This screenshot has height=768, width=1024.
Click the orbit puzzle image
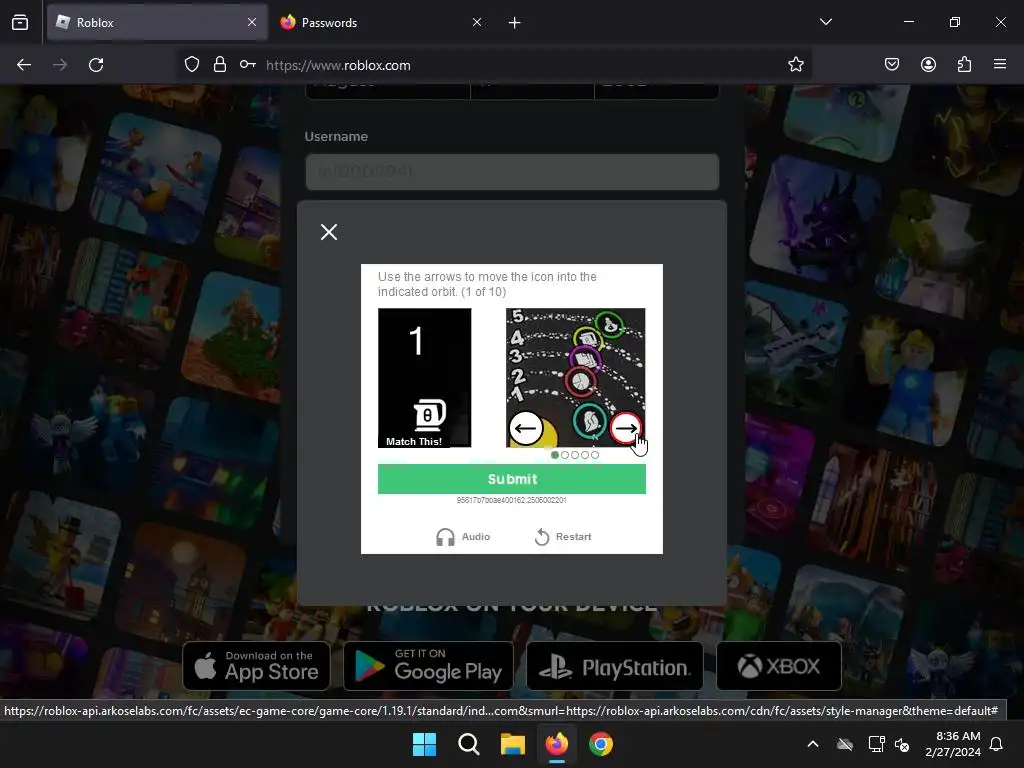click(575, 377)
